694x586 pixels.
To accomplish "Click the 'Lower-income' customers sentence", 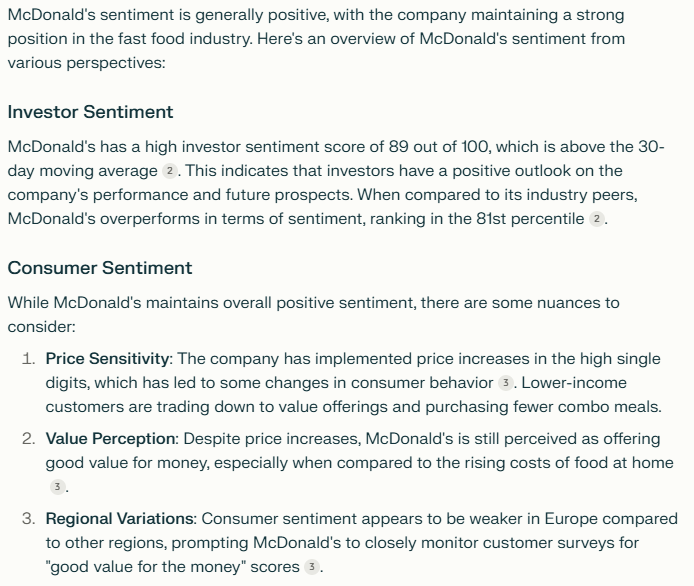I will click(354, 395).
